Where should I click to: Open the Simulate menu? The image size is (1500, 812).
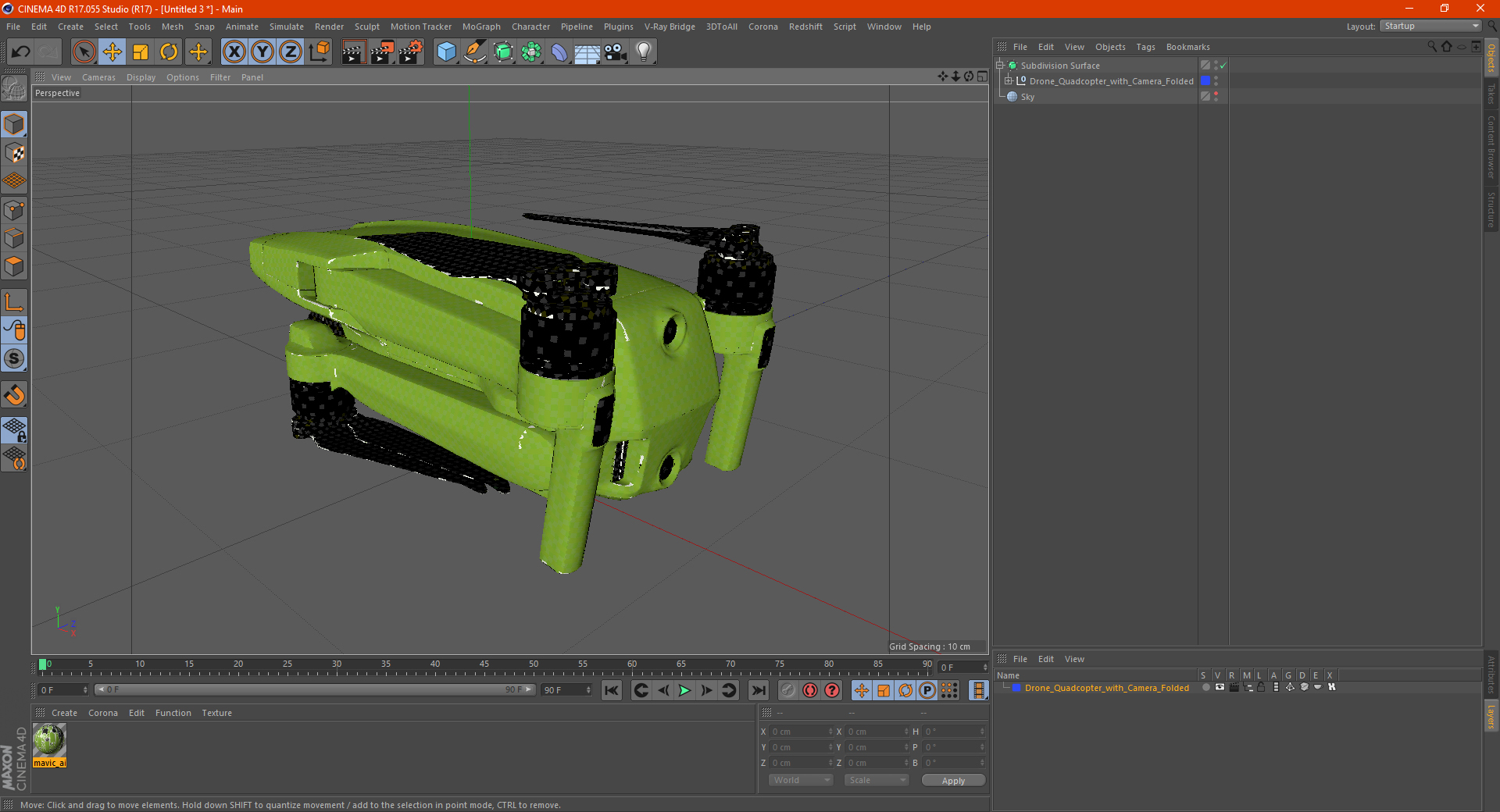point(287,27)
